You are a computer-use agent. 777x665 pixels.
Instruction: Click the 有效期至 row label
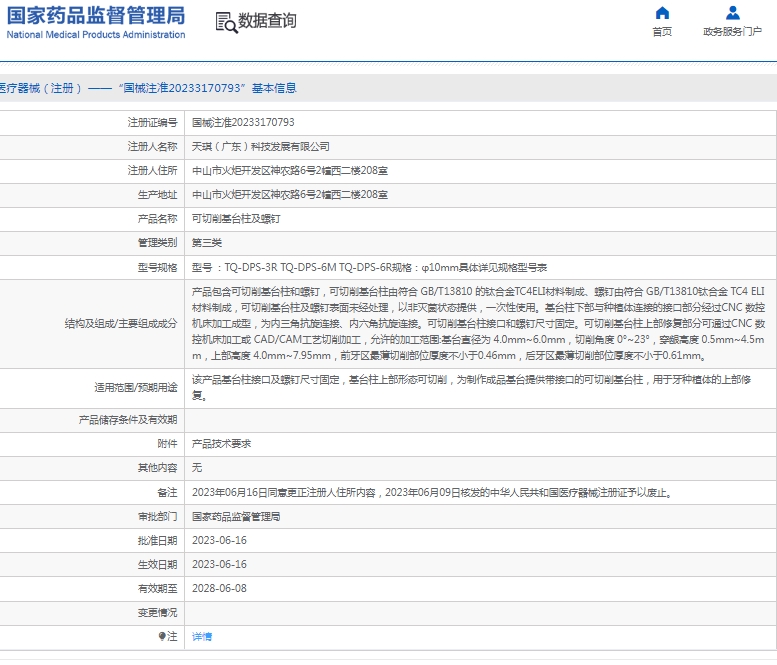pos(157,589)
